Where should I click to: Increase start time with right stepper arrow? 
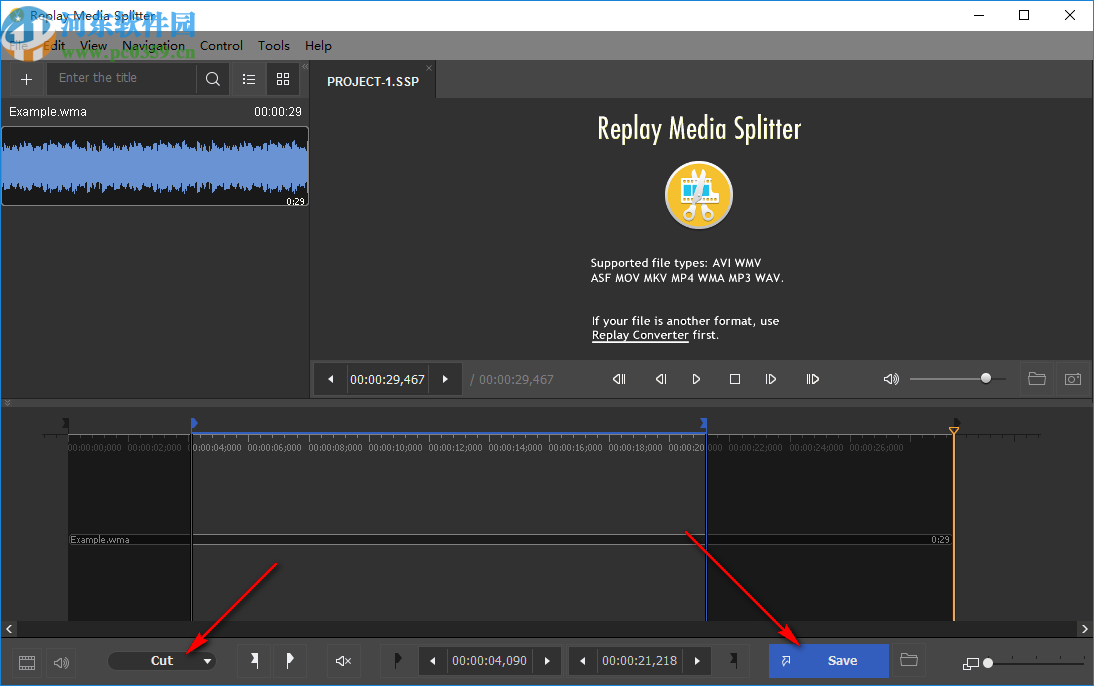point(547,660)
